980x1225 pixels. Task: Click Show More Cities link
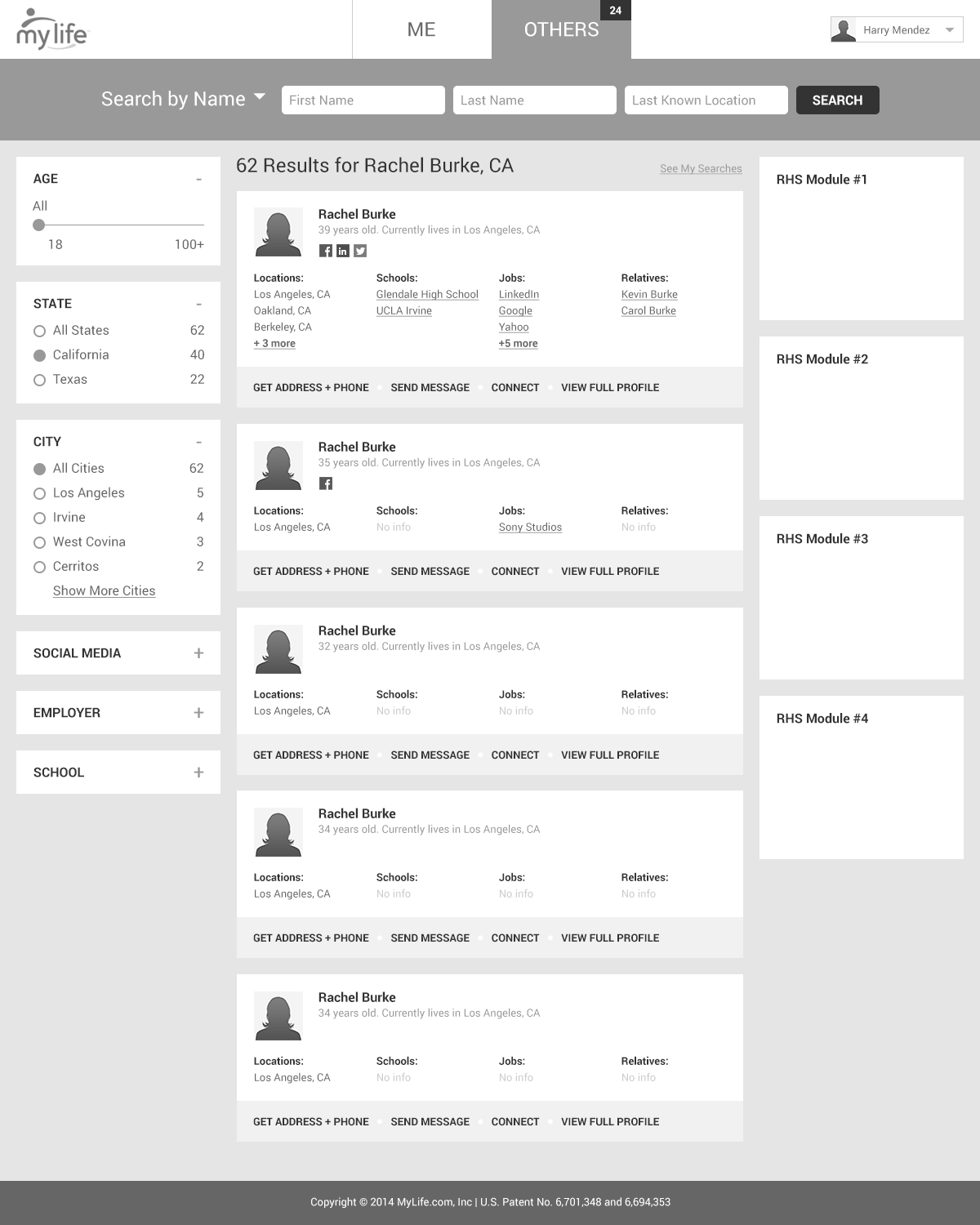point(104,590)
